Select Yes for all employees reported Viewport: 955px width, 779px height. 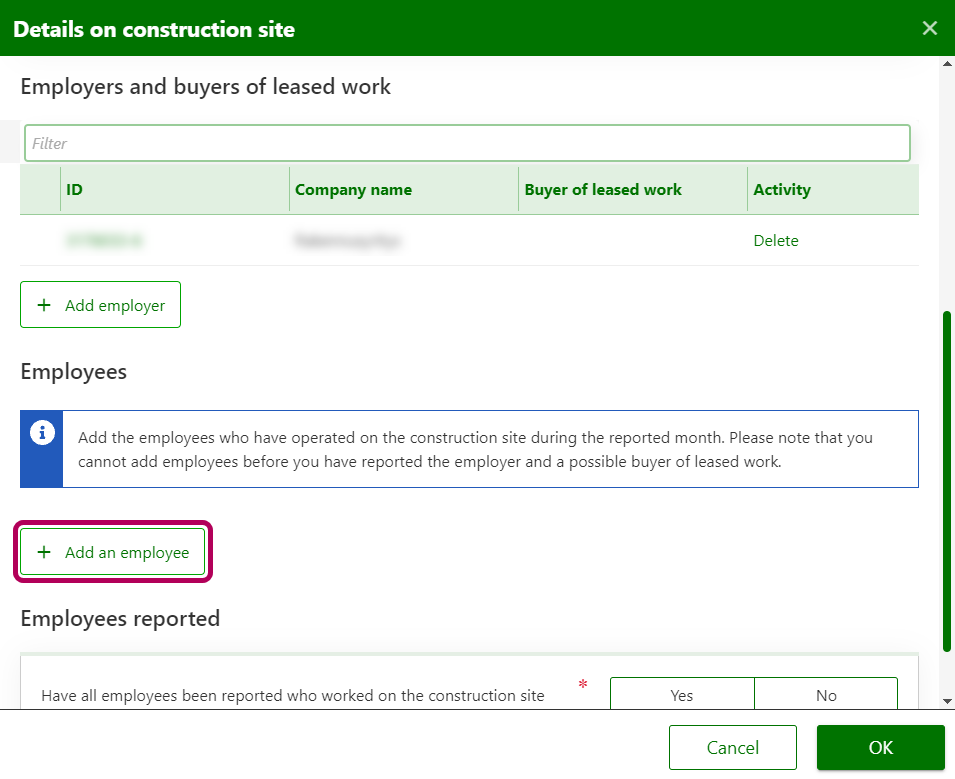pyautogui.click(x=682, y=695)
